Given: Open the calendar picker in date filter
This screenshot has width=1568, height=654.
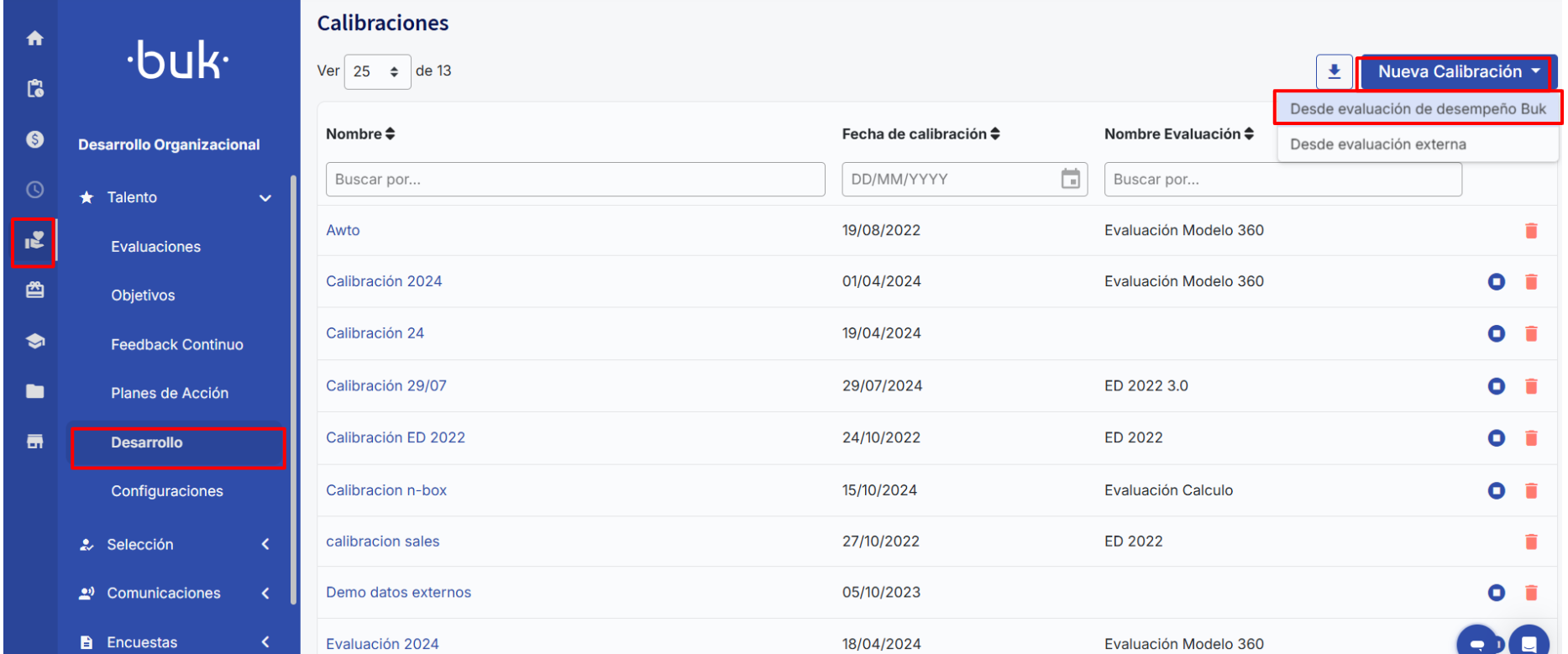Looking at the screenshot, I should [1070, 179].
